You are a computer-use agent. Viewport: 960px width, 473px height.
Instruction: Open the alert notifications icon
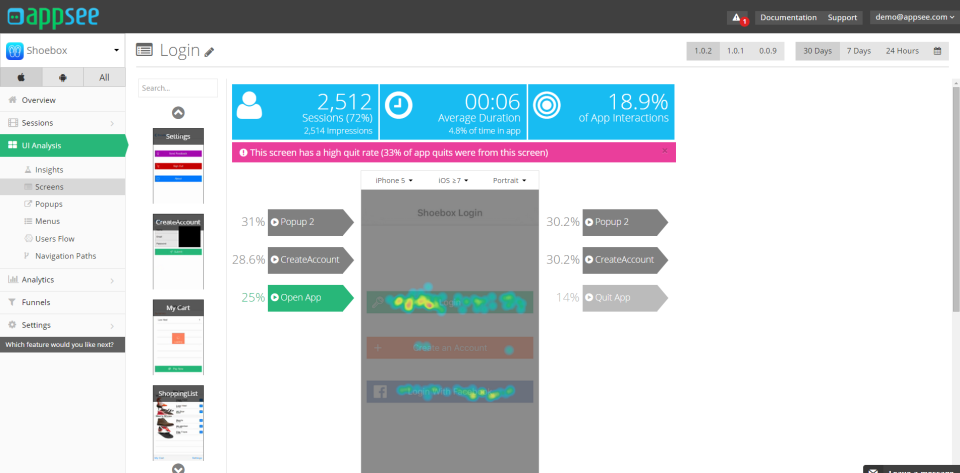737,18
